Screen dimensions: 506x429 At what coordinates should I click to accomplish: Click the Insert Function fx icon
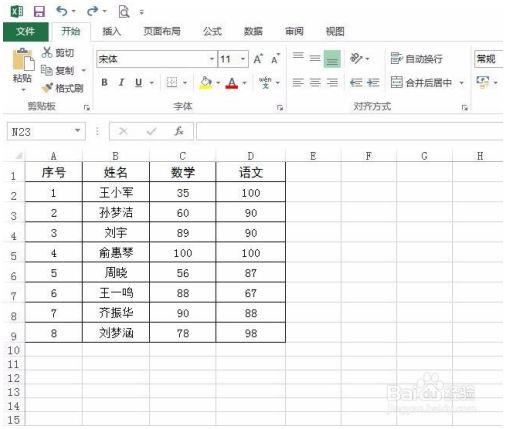(179, 131)
